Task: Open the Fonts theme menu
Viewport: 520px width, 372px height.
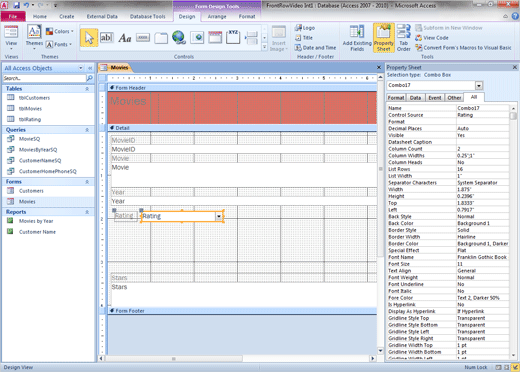Action: (59, 44)
